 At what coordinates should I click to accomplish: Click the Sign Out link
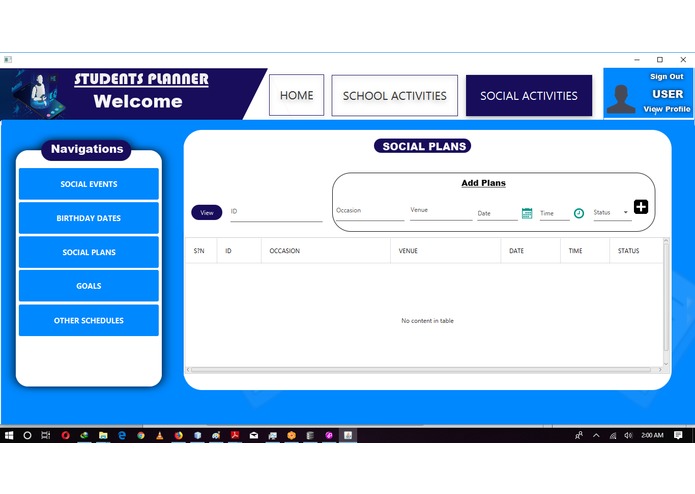coord(666,76)
